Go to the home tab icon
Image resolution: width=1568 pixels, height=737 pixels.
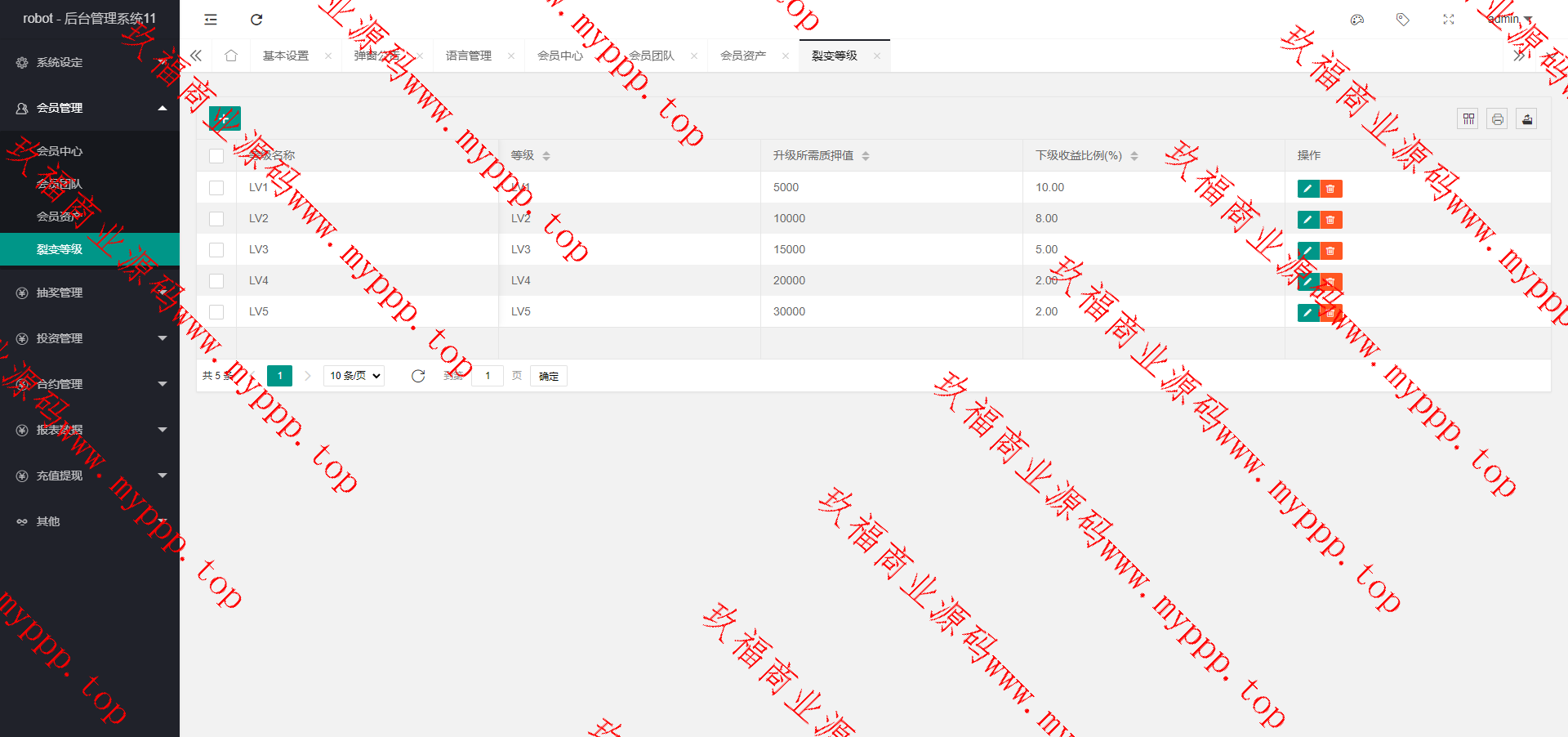(x=231, y=56)
